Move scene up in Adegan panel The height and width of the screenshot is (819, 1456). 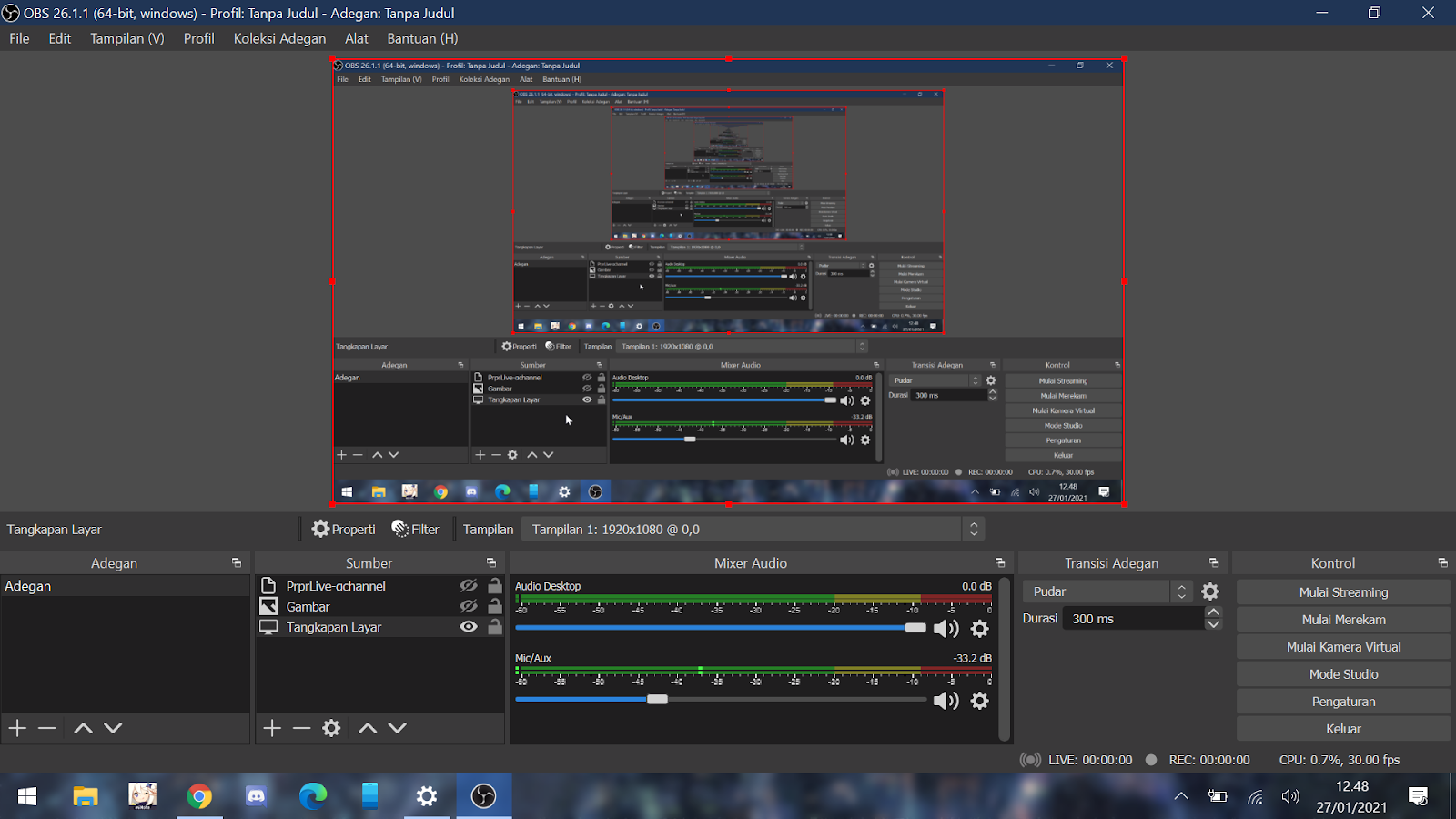coord(83,728)
